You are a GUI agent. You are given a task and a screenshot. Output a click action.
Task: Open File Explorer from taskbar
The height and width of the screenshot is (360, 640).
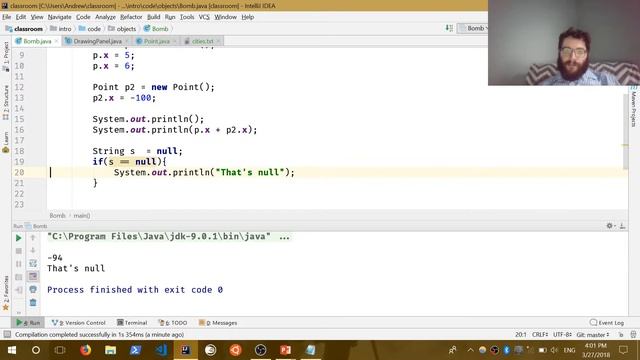(x=110, y=350)
